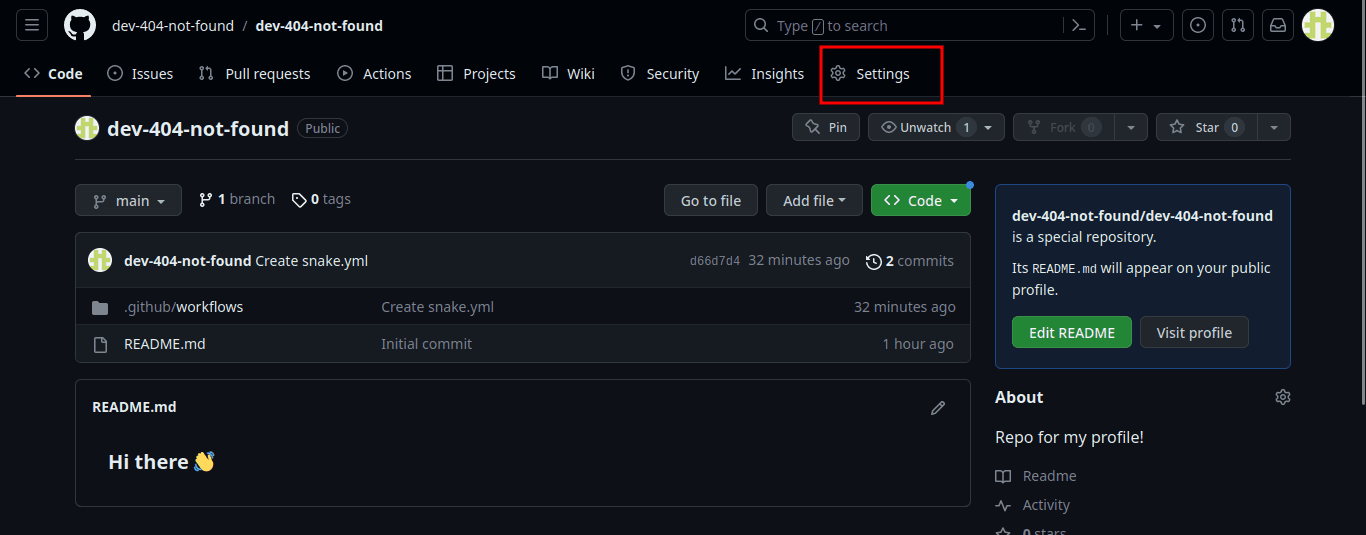Click the 'Hi there' readme heading text
This screenshot has width=1366, height=535.
coord(161,462)
